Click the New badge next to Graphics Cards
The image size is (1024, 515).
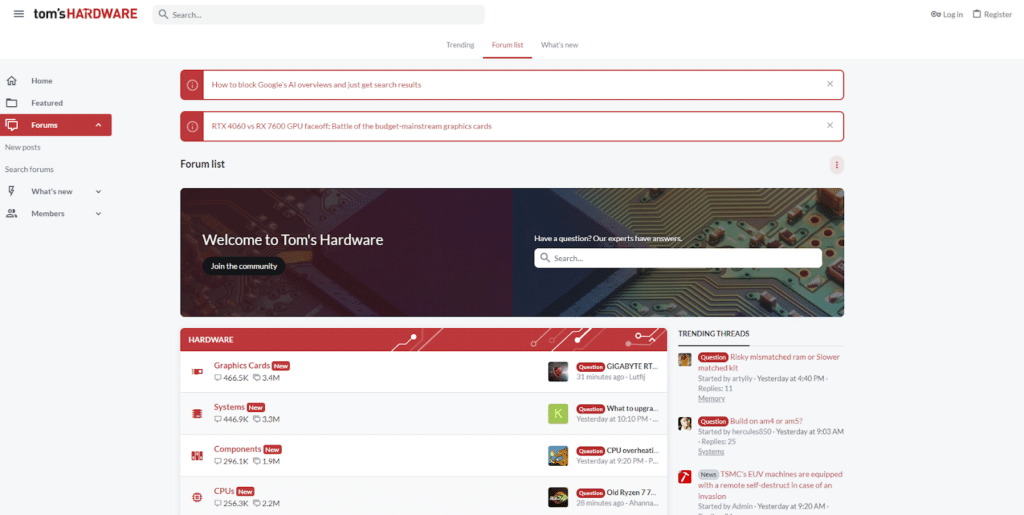tap(281, 366)
